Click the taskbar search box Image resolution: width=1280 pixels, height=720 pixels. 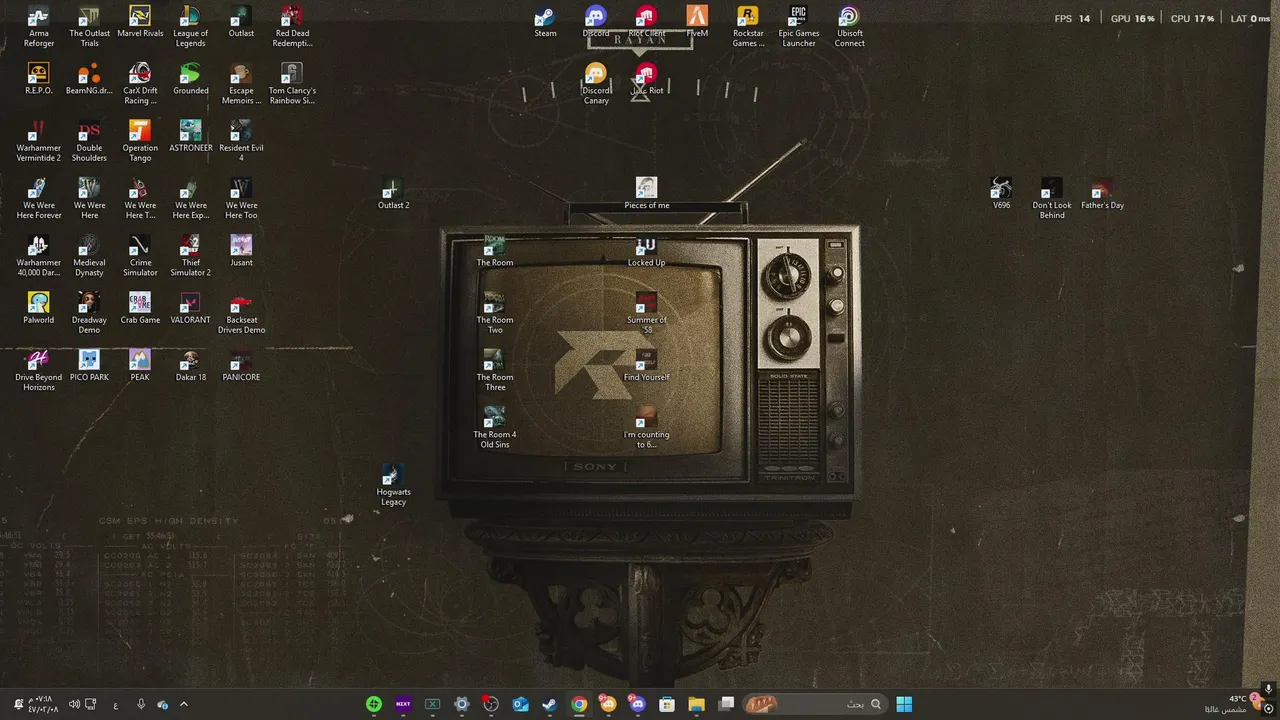point(813,704)
